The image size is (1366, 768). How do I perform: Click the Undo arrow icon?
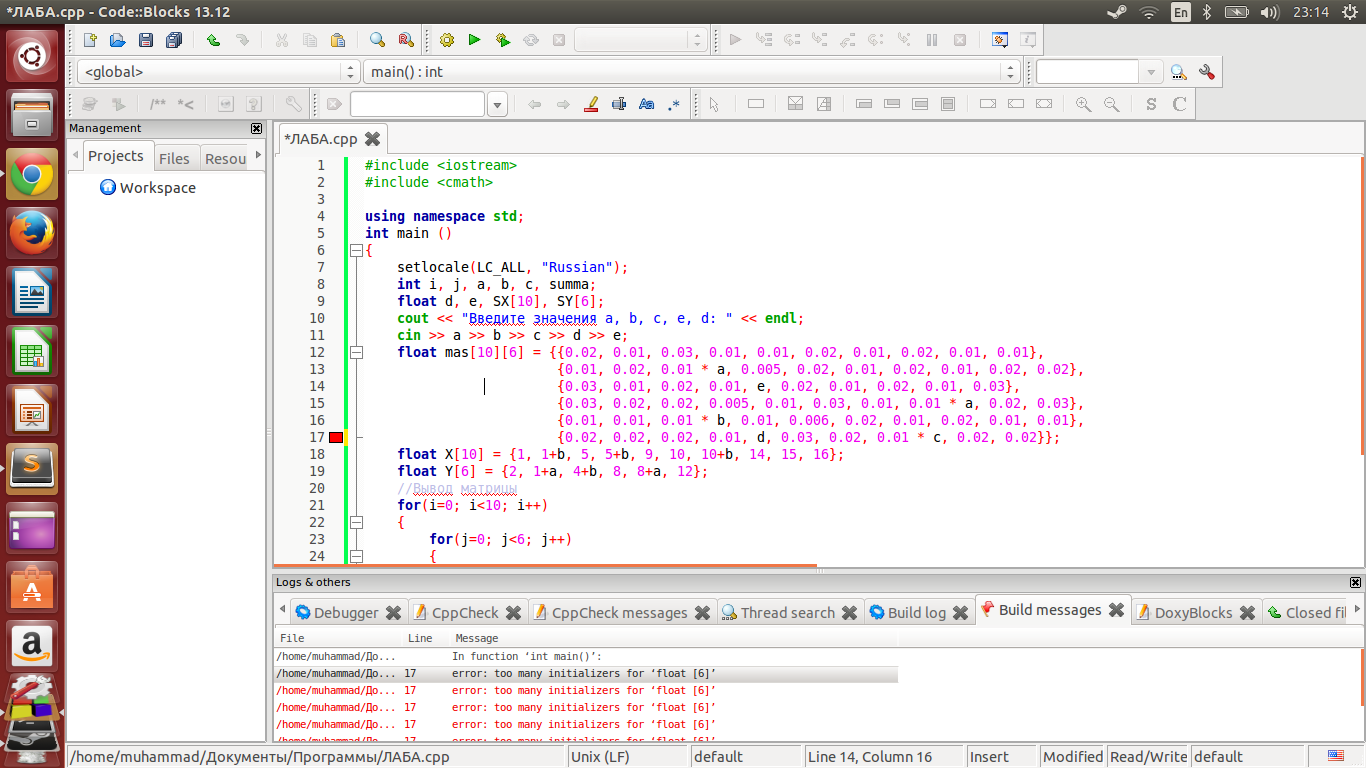[x=213, y=40]
